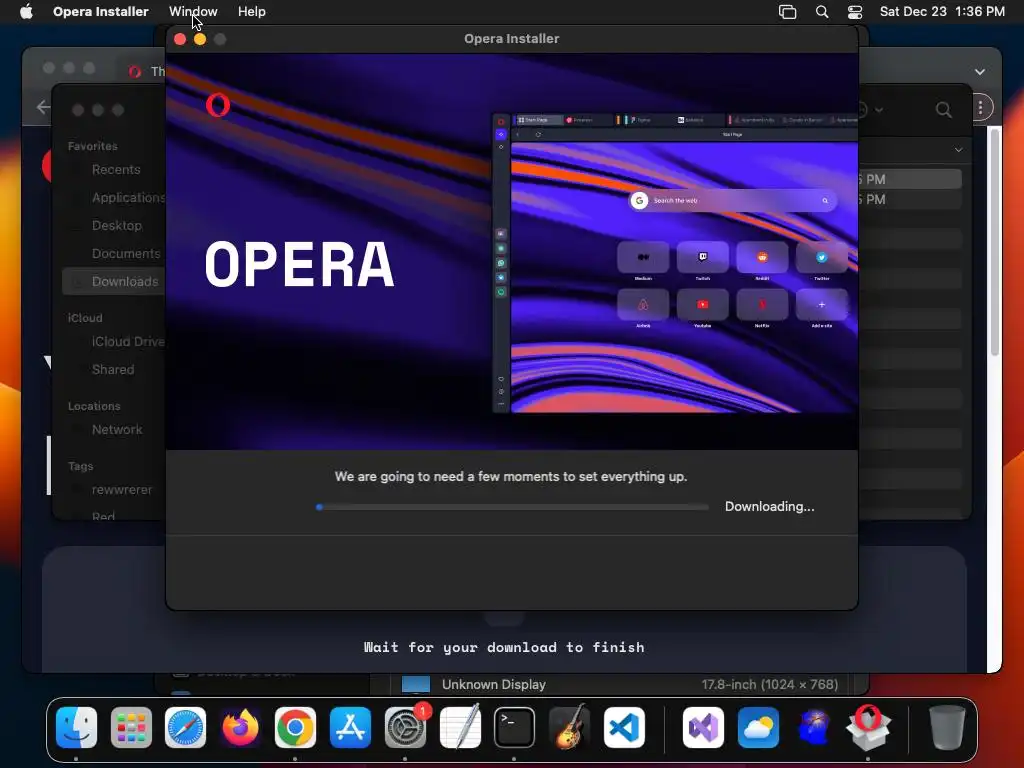Screen dimensions: 1024x768
Task: Launch Visual Studio from the Dock
Action: click(703, 727)
